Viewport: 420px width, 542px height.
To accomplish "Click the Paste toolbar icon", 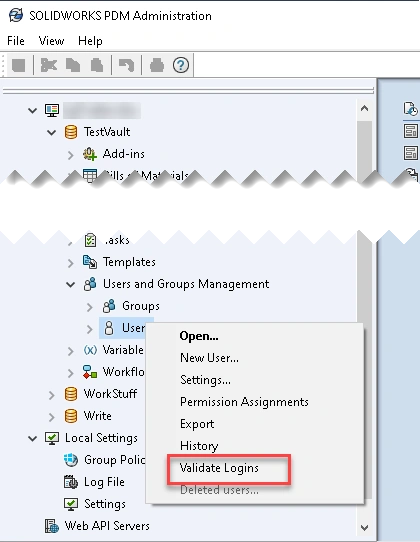I will pyautogui.click(x=97, y=65).
